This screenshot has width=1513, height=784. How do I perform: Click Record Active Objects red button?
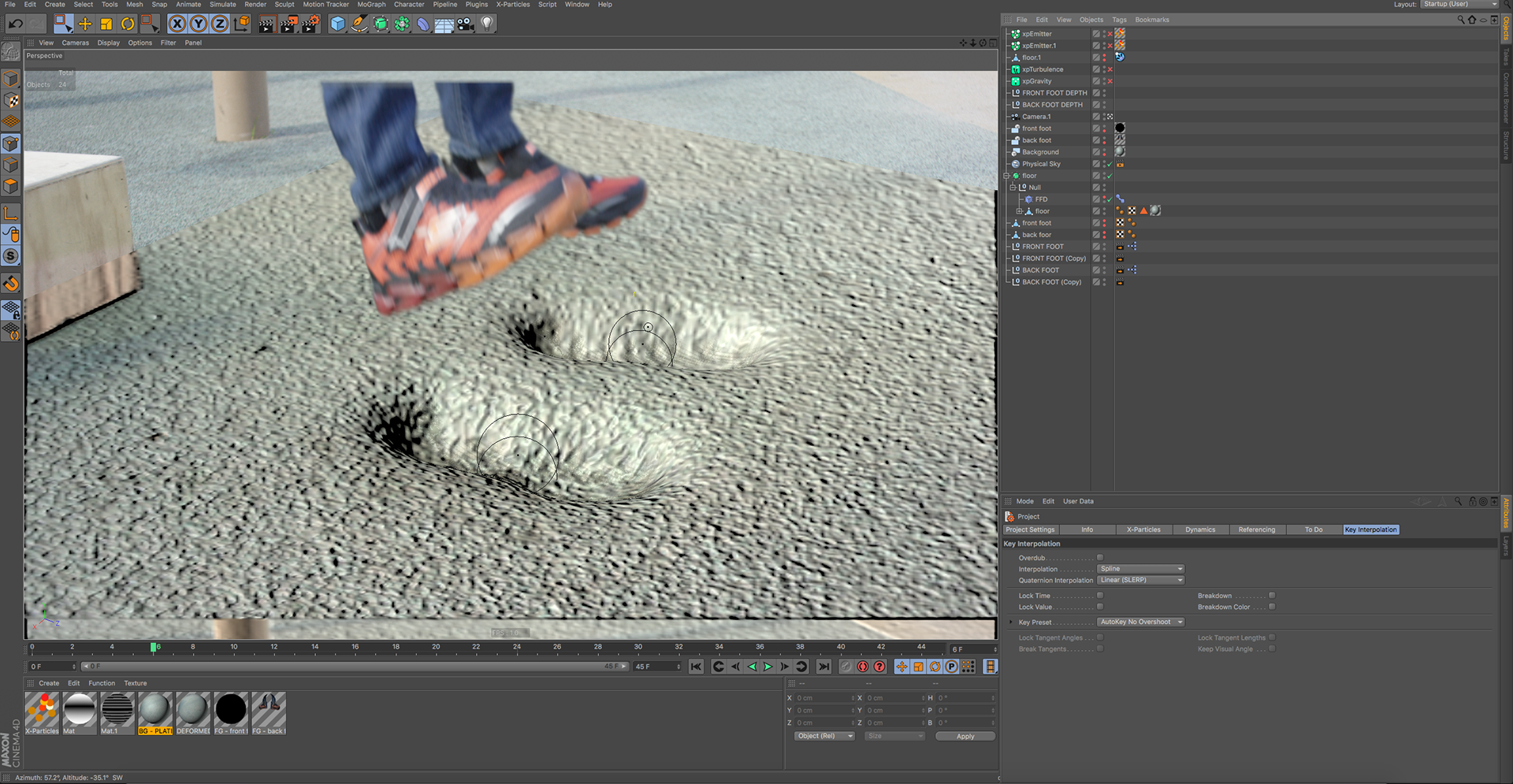coord(863,667)
